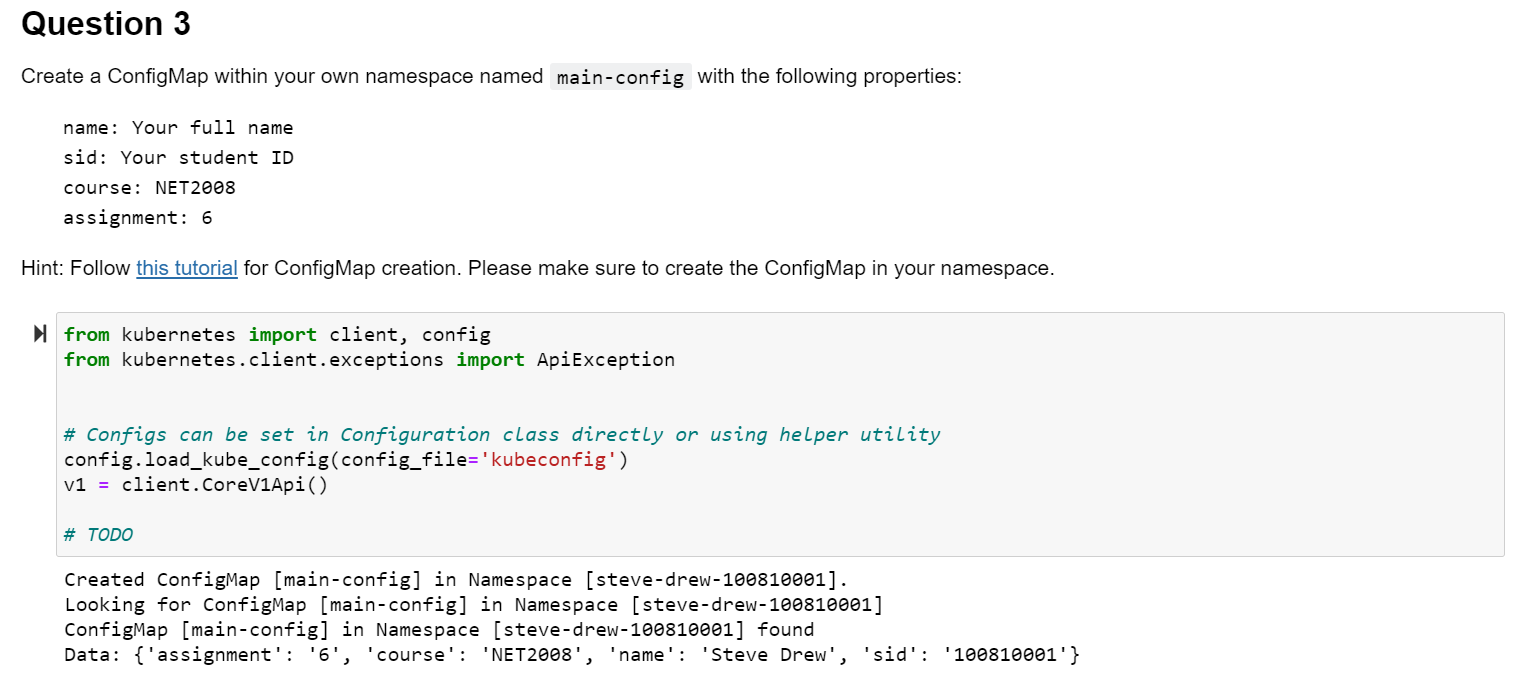The image size is (1522, 700).
Task: Select the inline code 'main-config'
Action: (x=619, y=76)
